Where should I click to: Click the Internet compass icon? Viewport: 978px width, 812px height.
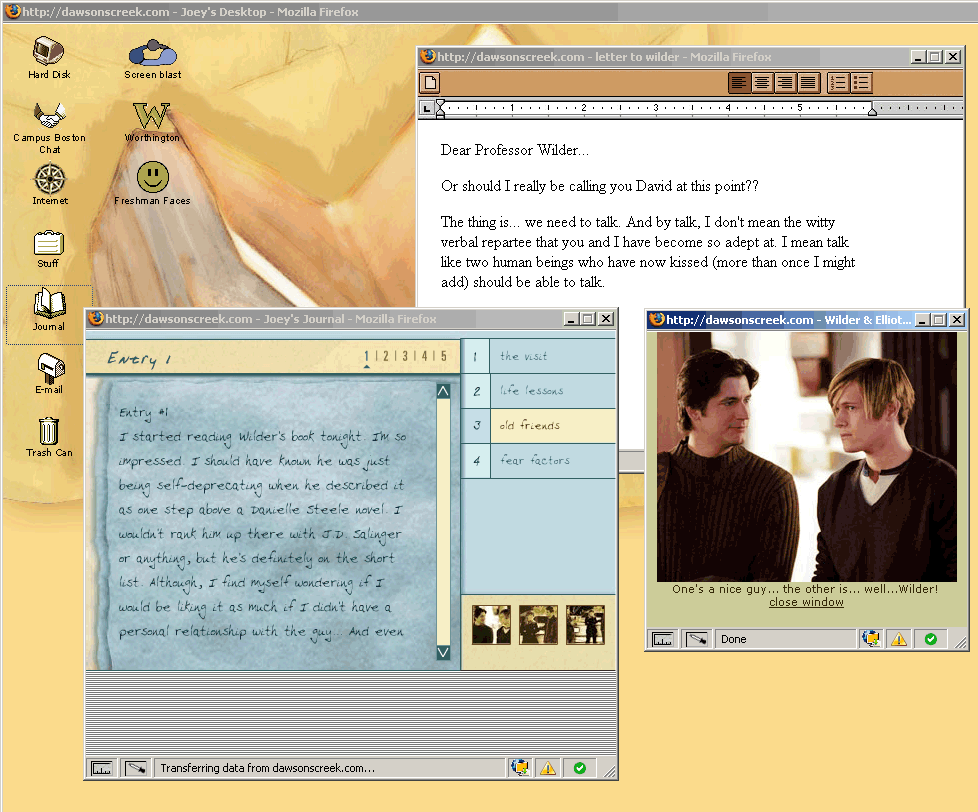point(49,179)
